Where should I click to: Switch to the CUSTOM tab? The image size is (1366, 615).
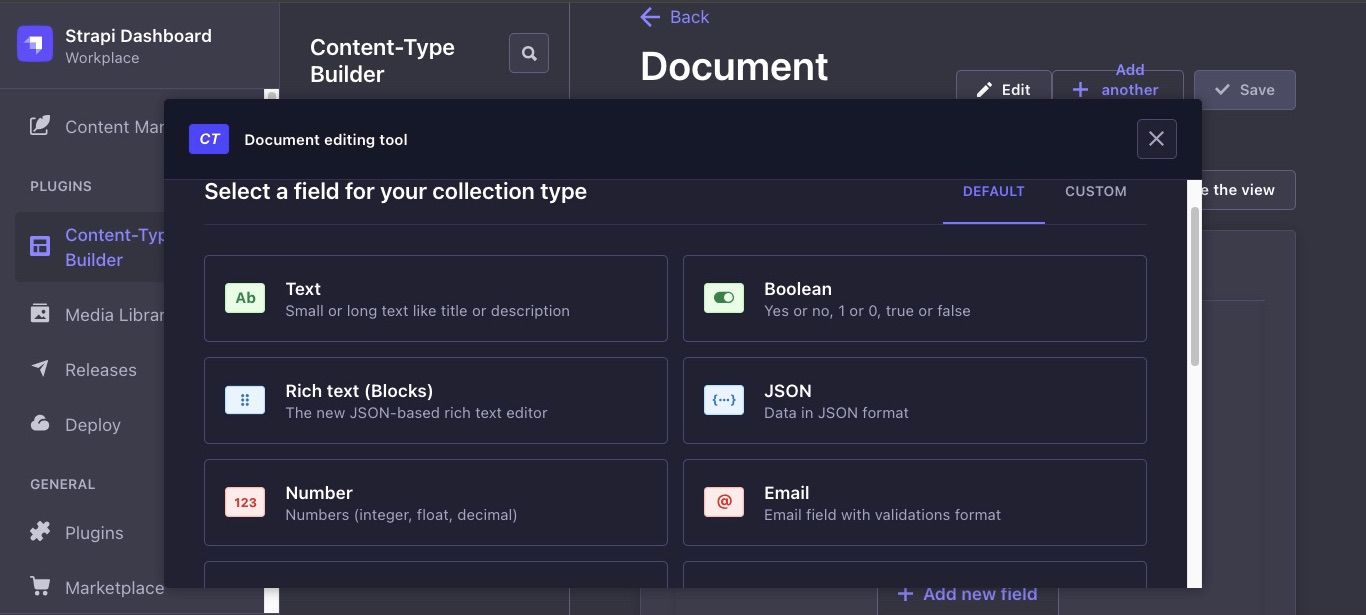click(x=1096, y=191)
